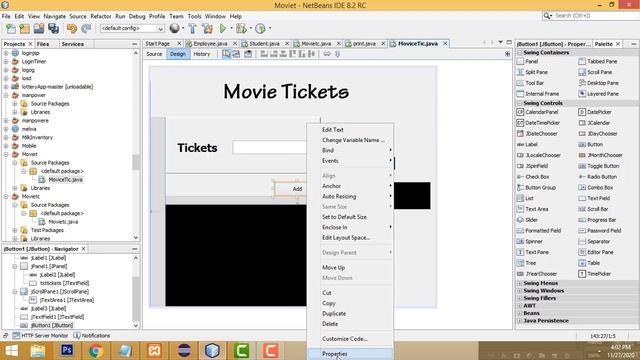Click the Save All toolbar icon

pyautogui.click(x=53, y=29)
